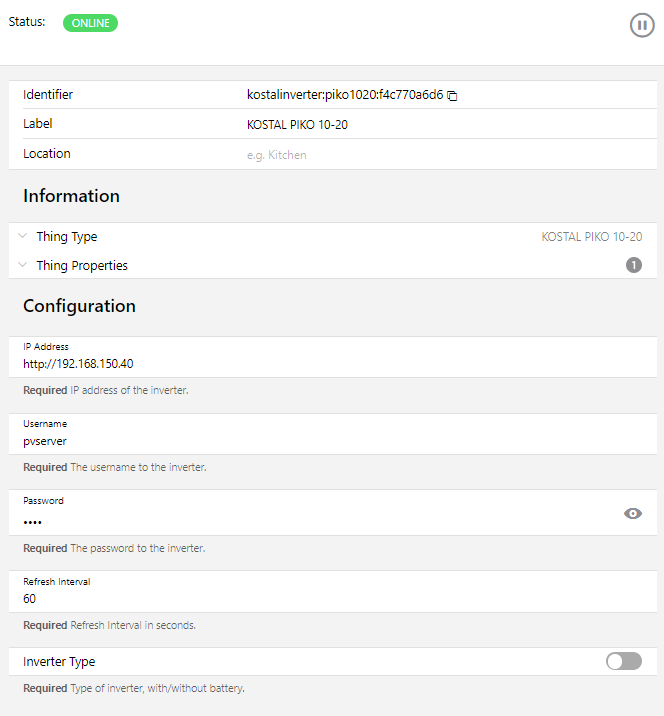Screen dimensions: 664x716
Task: Edit the Label field KOSTAL PIKO 10-20
Action: click(297, 125)
